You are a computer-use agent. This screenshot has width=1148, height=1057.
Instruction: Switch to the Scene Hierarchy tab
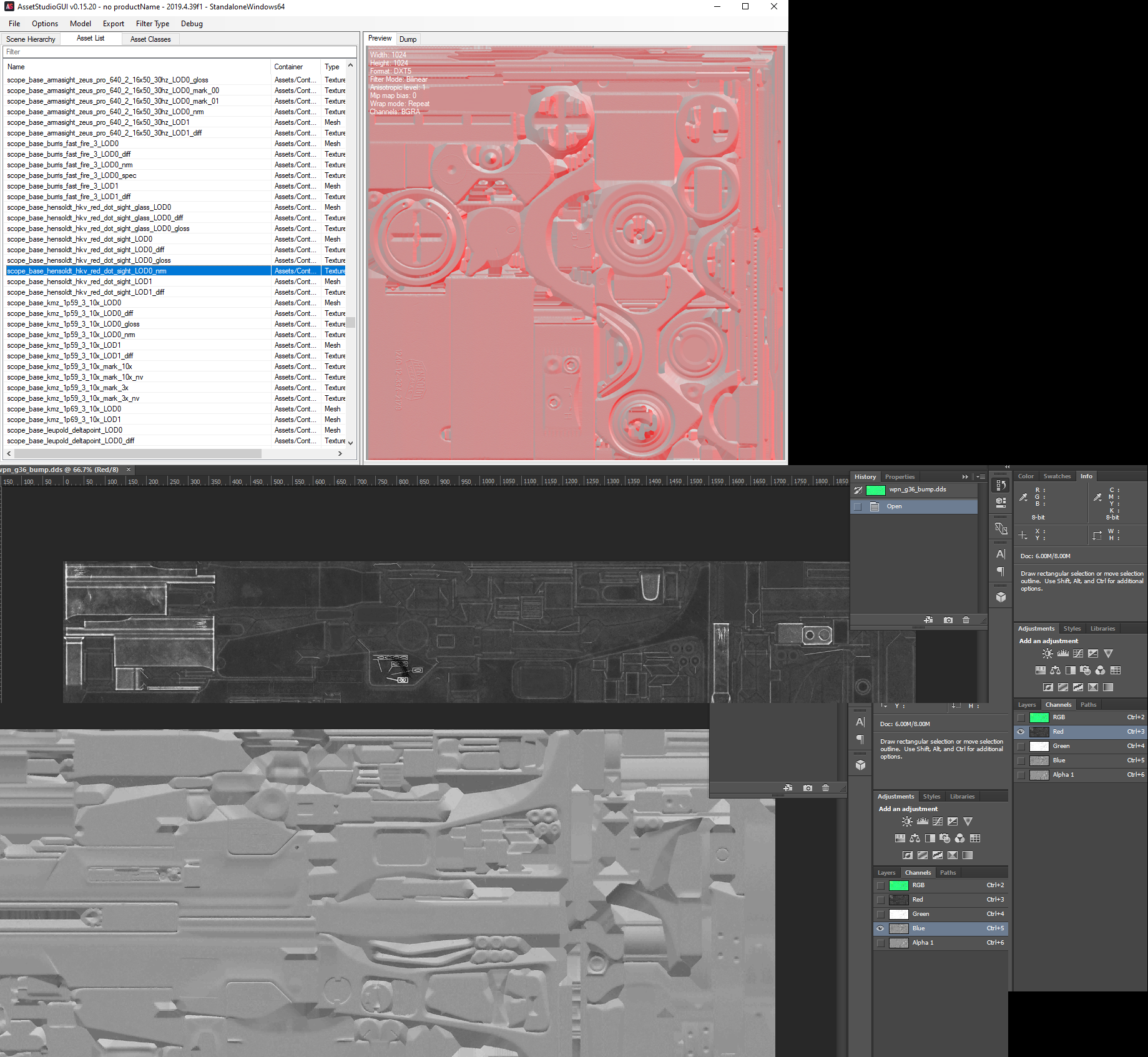(x=31, y=39)
